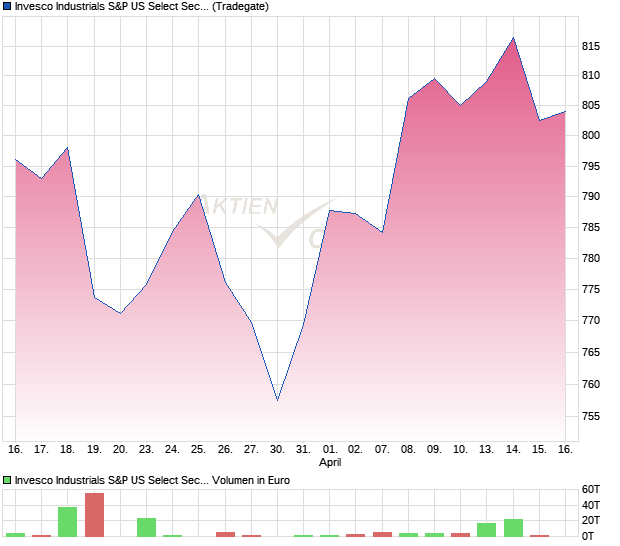This screenshot has height=546, width=620.
Task: Click the '40T' volume axis label
Action: (590, 505)
